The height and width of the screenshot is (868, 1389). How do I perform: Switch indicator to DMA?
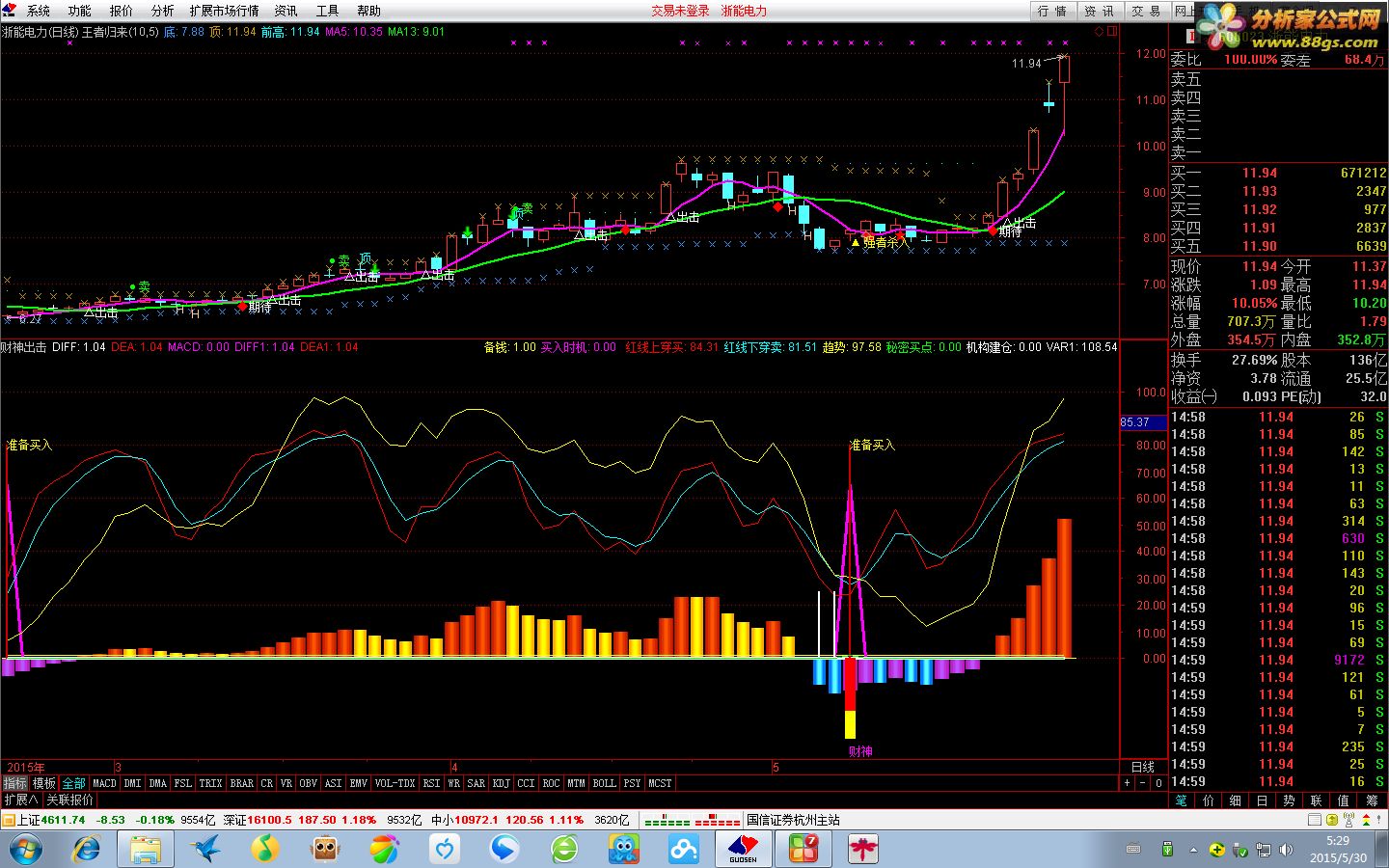(x=157, y=783)
